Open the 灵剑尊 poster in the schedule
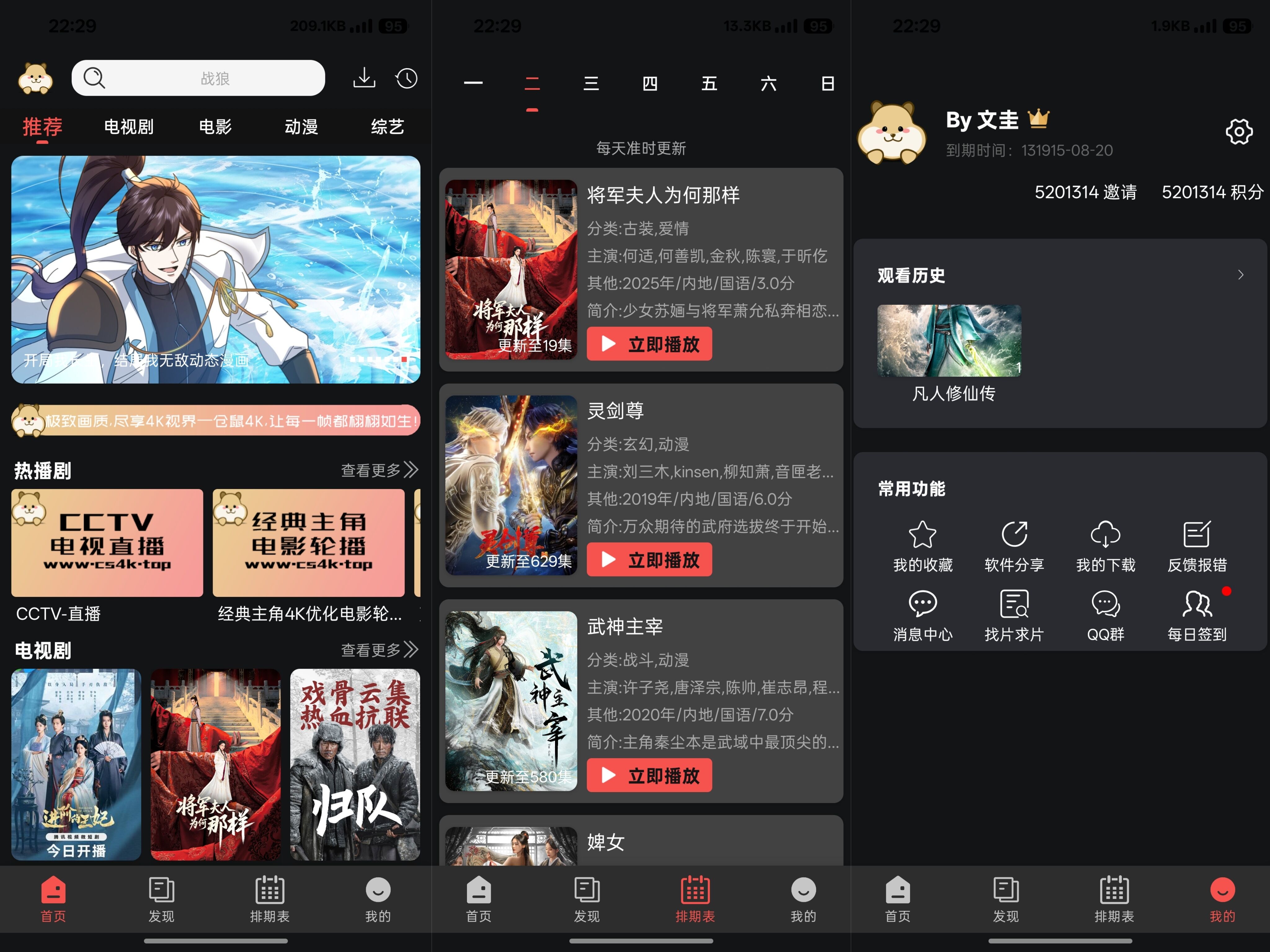The width and height of the screenshot is (1270, 952). [511, 486]
